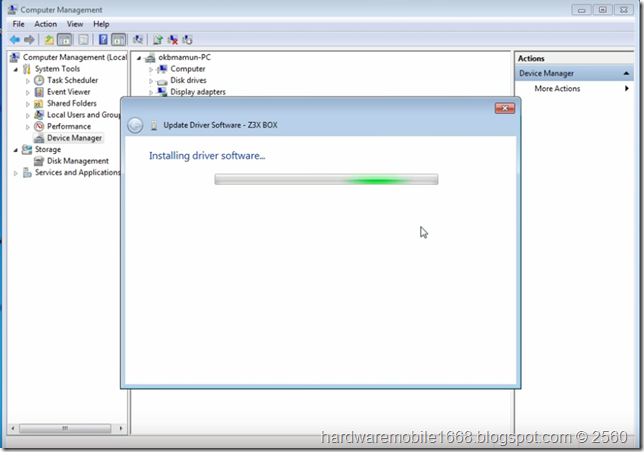Expand the Task Scheduler tree node

(28, 81)
